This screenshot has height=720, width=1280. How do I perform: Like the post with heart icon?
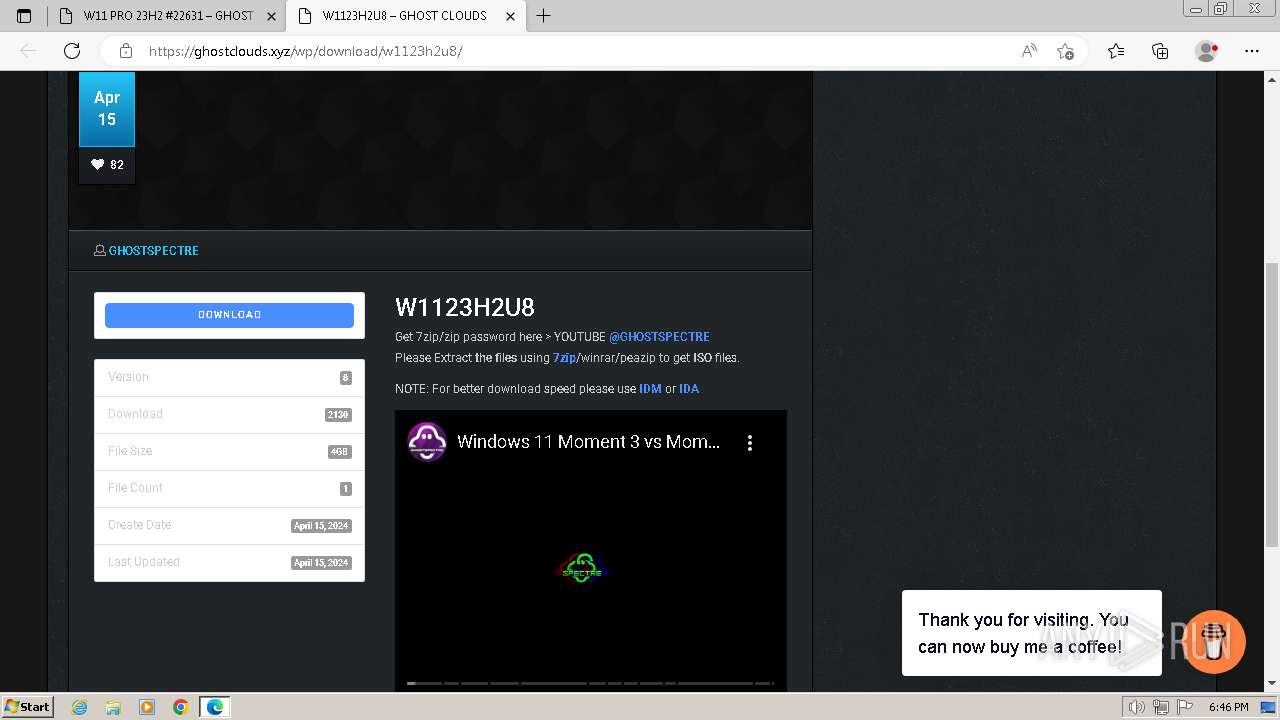click(98, 165)
